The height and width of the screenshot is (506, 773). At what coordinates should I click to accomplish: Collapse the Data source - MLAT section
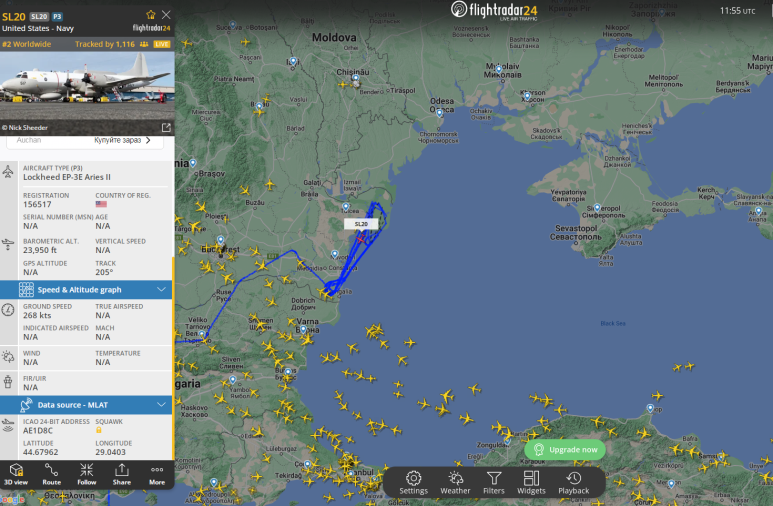[x=161, y=405]
